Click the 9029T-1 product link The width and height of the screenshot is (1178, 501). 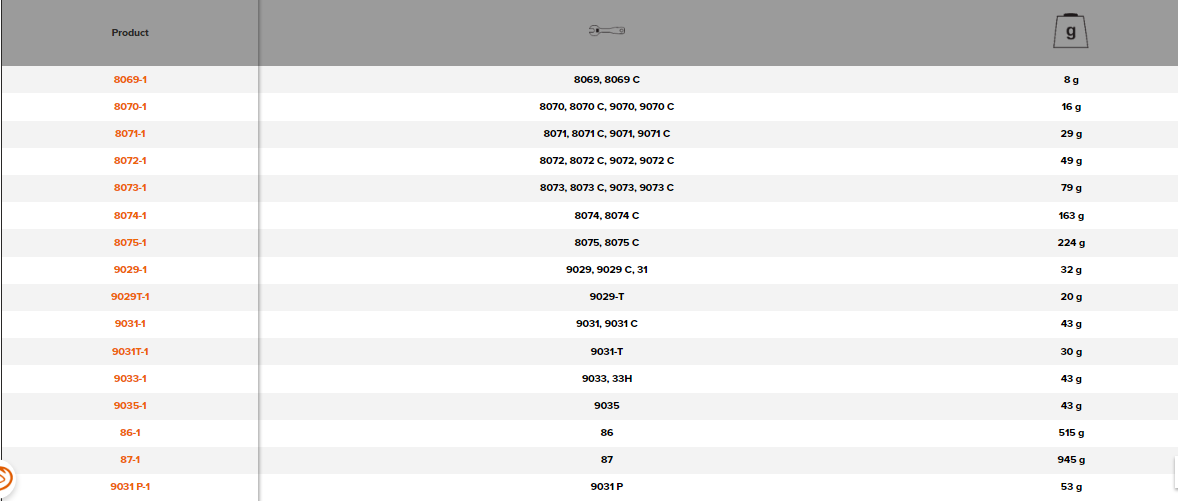[130, 297]
